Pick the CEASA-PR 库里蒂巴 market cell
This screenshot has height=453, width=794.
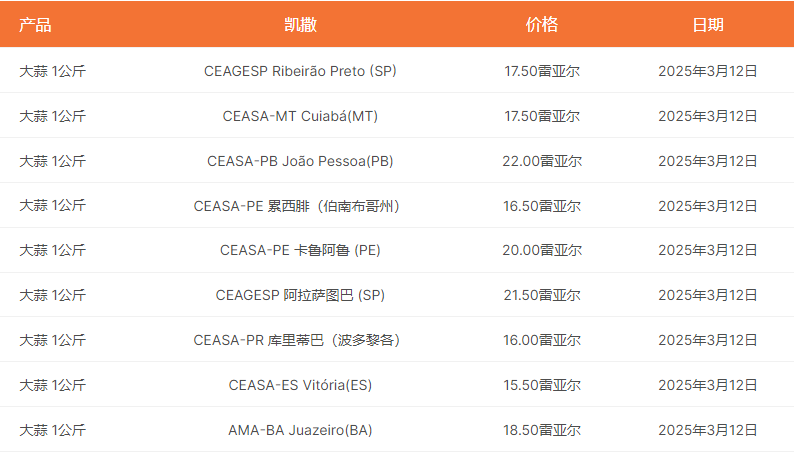tap(300, 340)
